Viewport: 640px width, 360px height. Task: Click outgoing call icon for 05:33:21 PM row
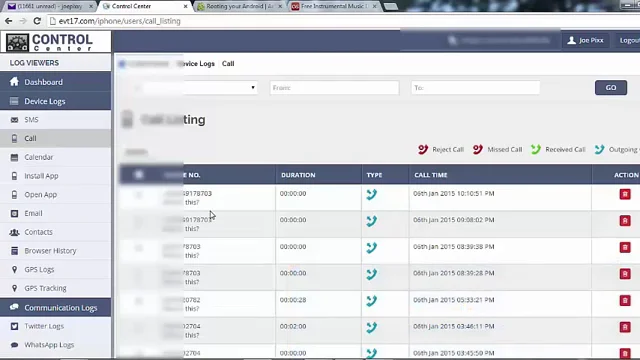pos(371,301)
